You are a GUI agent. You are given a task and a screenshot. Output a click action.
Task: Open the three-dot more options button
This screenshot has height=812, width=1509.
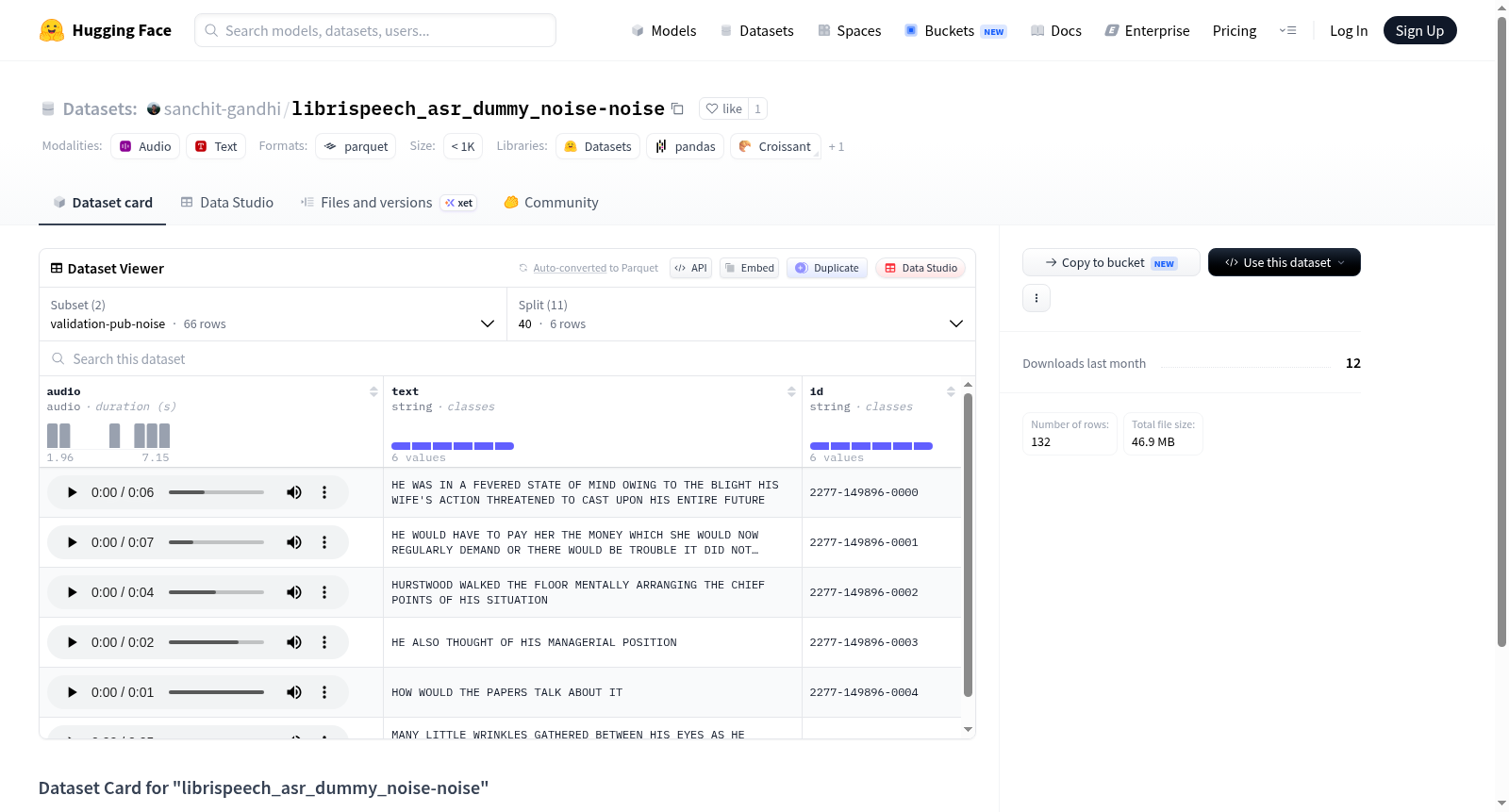(x=1036, y=298)
